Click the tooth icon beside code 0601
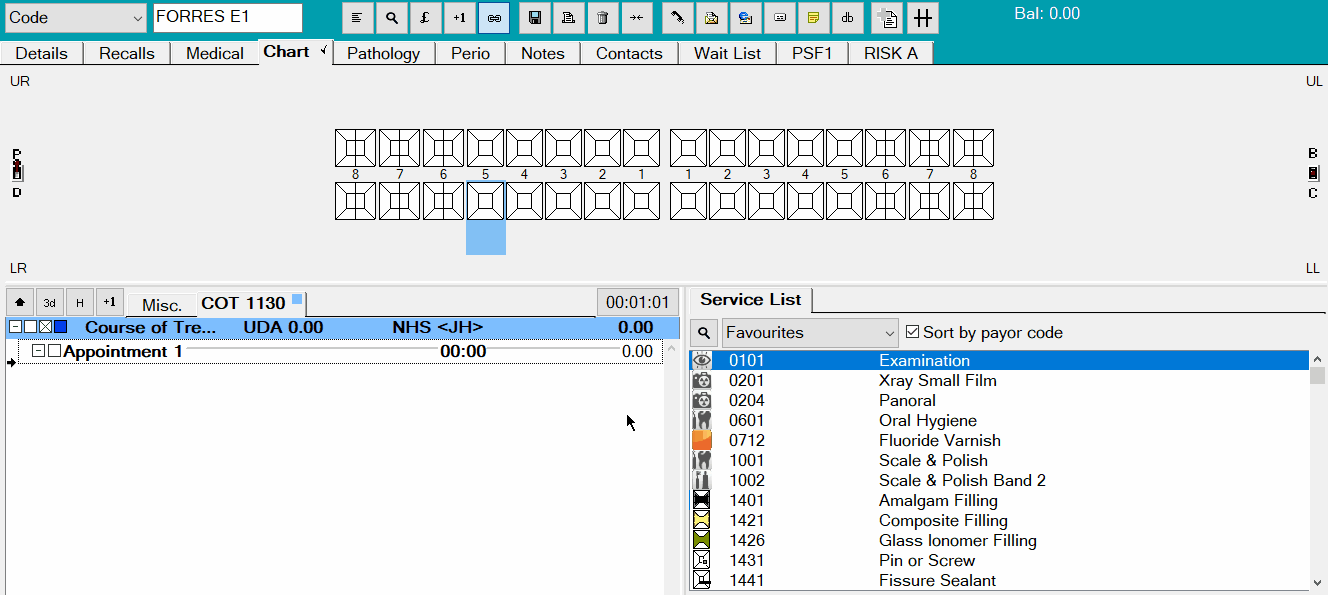The image size is (1328, 595). click(702, 421)
